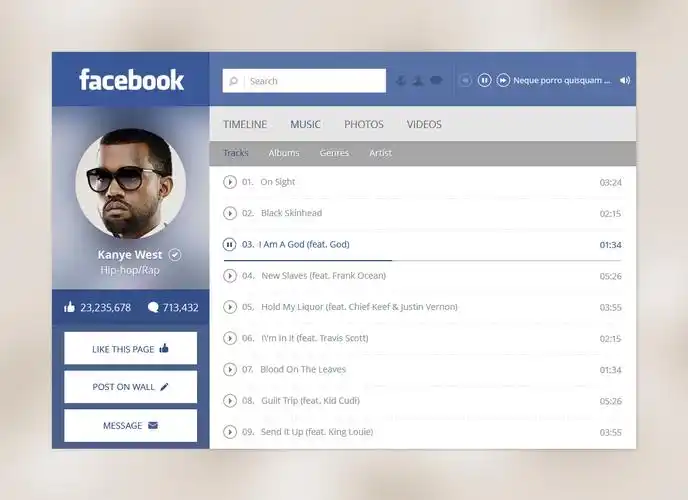Select the Guilt Trip (feat. Kid Cudi) title
Viewport: 688px width, 500px height.
click(x=311, y=401)
